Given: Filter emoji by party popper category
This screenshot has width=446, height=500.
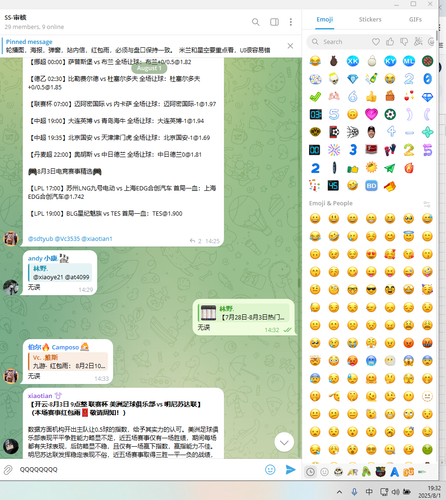Looking at the screenshot, I should click(x=418, y=42).
